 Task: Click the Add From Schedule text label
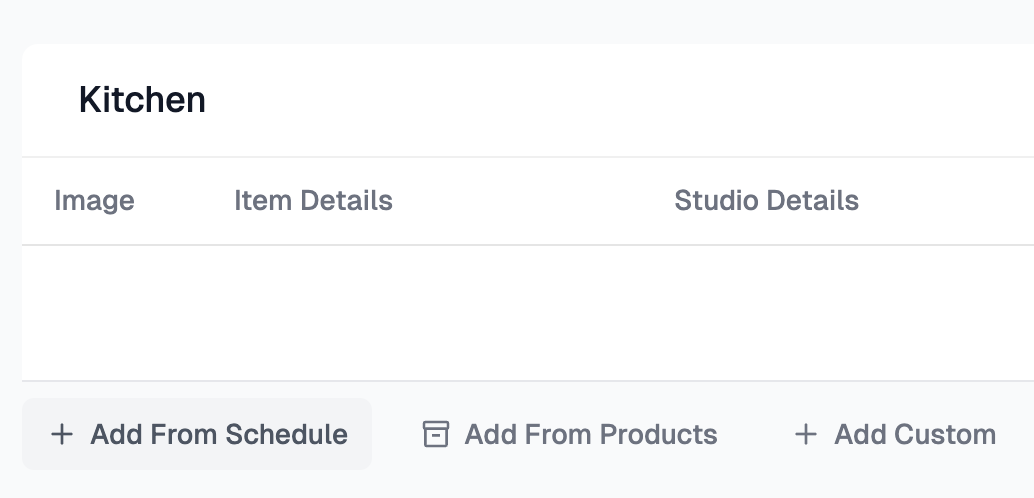tap(219, 435)
